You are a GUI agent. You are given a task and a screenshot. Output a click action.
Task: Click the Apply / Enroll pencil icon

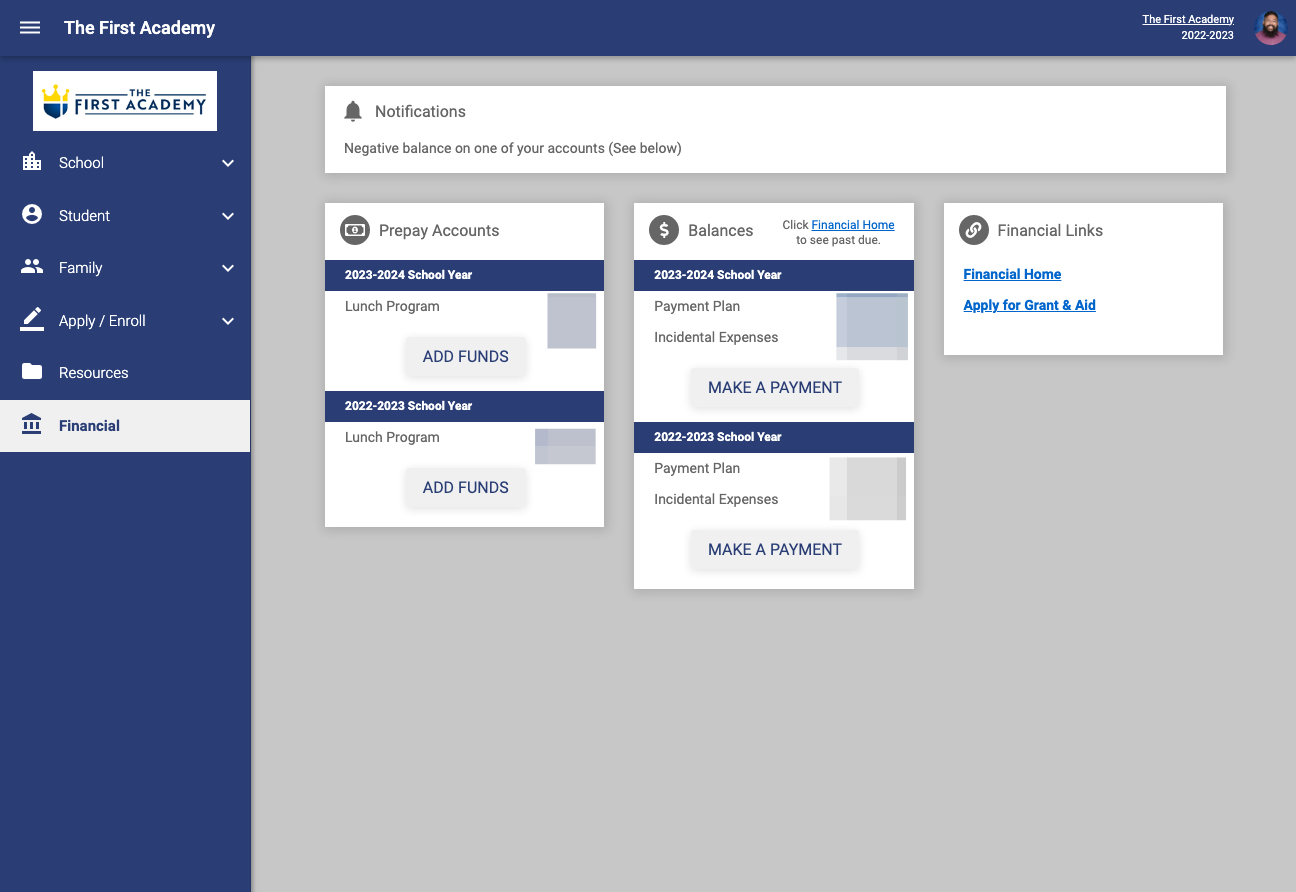point(32,320)
